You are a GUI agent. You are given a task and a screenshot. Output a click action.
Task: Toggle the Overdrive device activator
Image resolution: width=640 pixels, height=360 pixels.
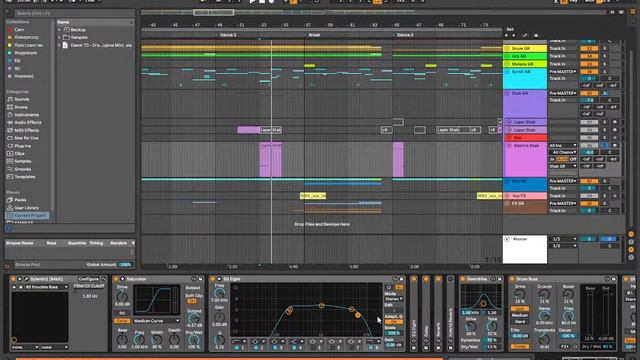click(x=462, y=279)
